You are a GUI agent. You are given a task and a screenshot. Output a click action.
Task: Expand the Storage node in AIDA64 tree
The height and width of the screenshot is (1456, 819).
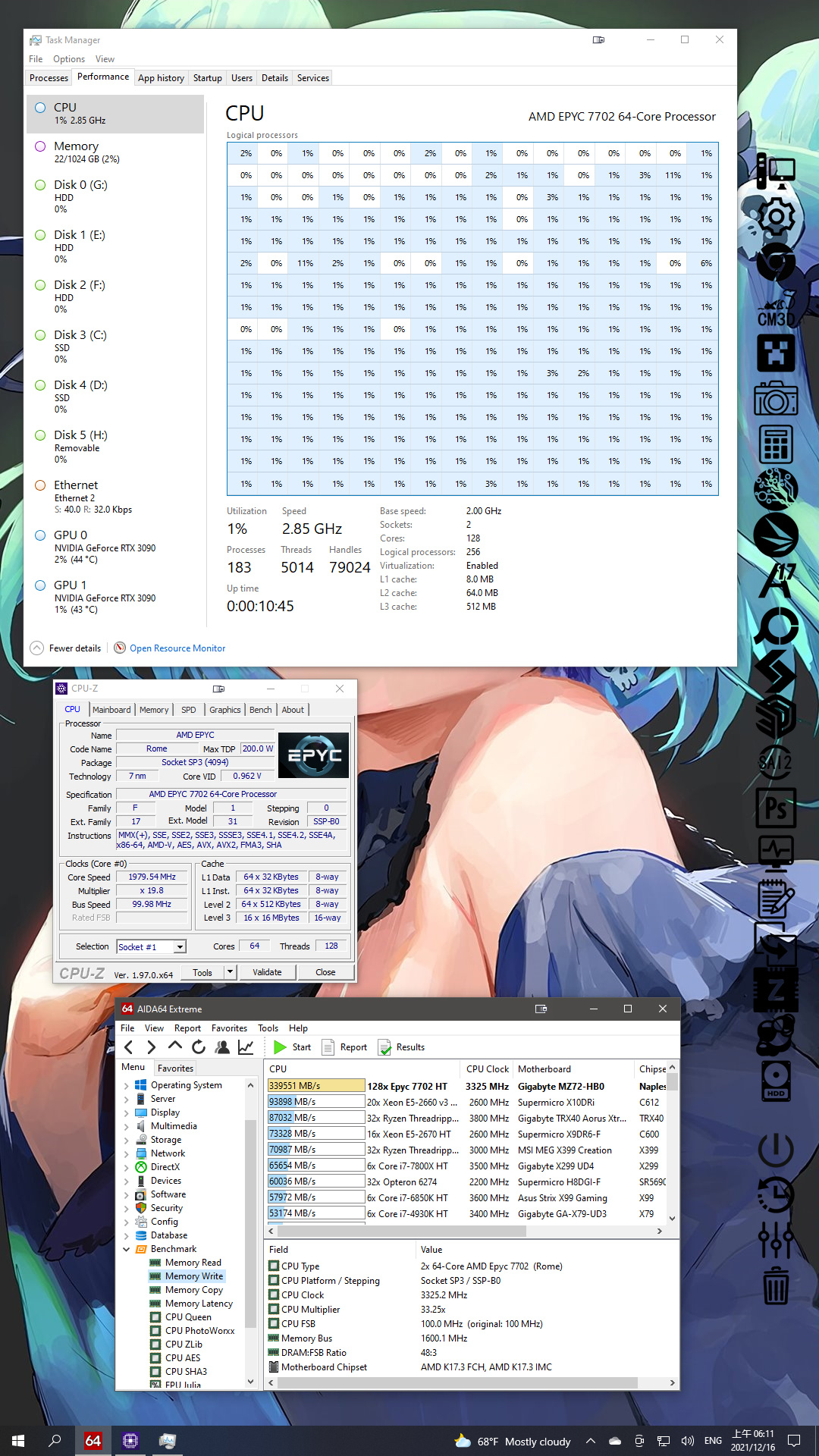point(127,1140)
